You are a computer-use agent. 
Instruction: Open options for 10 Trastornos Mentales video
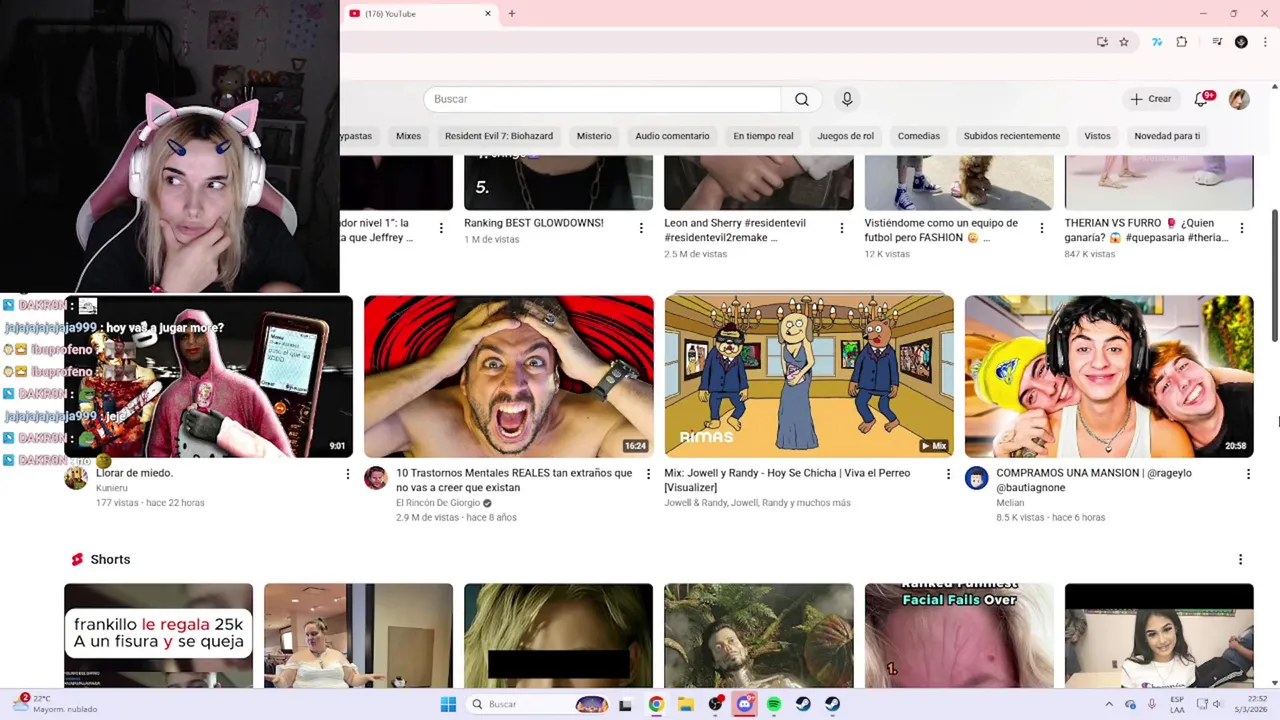(648, 474)
